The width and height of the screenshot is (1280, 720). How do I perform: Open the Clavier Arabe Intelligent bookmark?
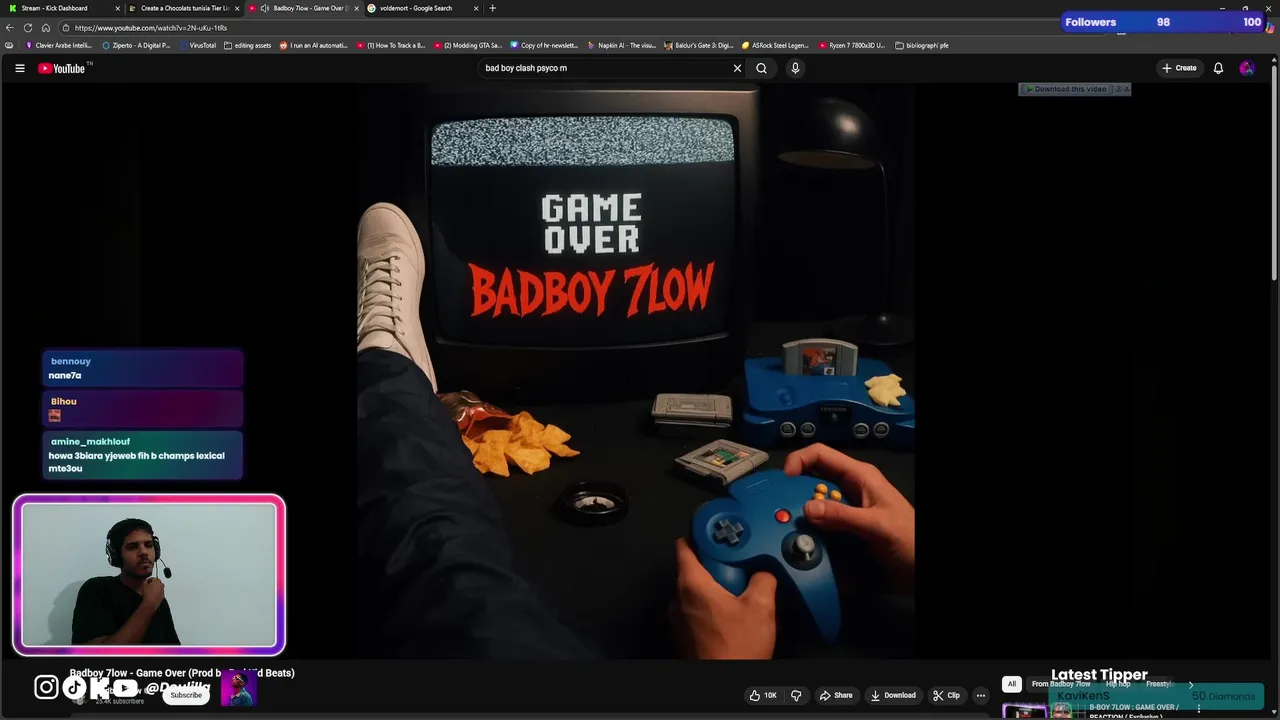click(x=58, y=45)
